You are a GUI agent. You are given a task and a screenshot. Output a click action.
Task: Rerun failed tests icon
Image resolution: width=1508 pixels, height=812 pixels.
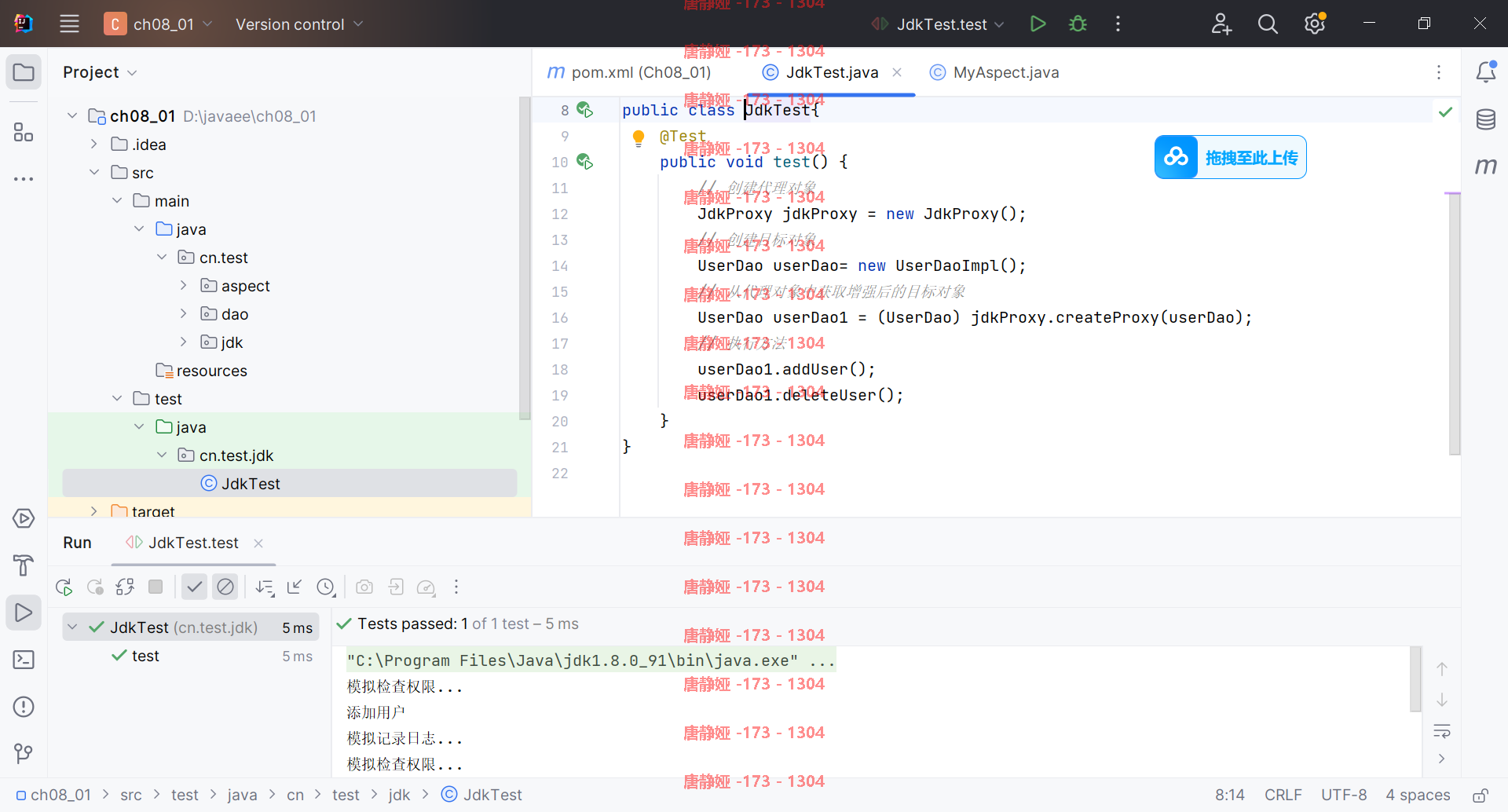tap(95, 587)
